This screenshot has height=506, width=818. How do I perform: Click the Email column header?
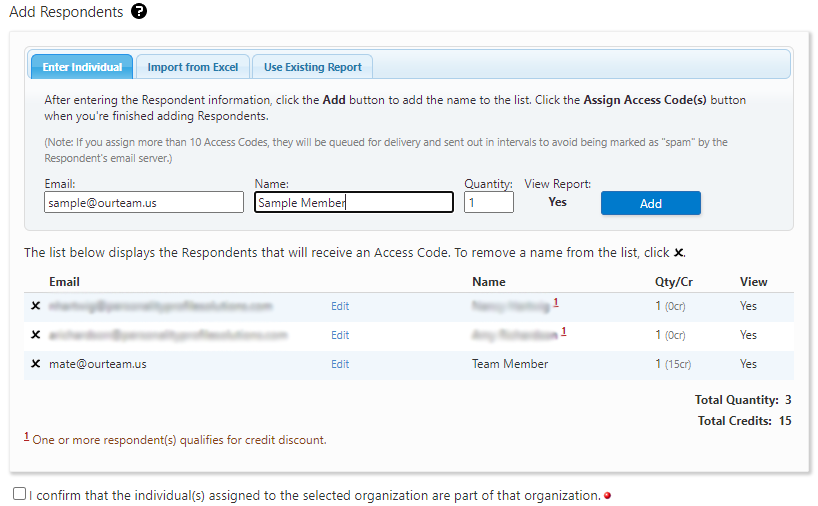point(64,282)
